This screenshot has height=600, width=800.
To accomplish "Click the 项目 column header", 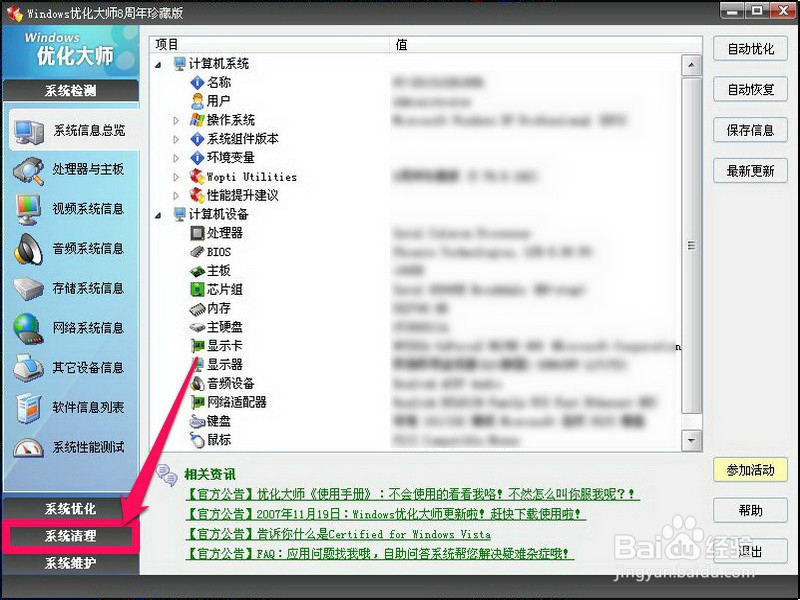I will 270,44.
